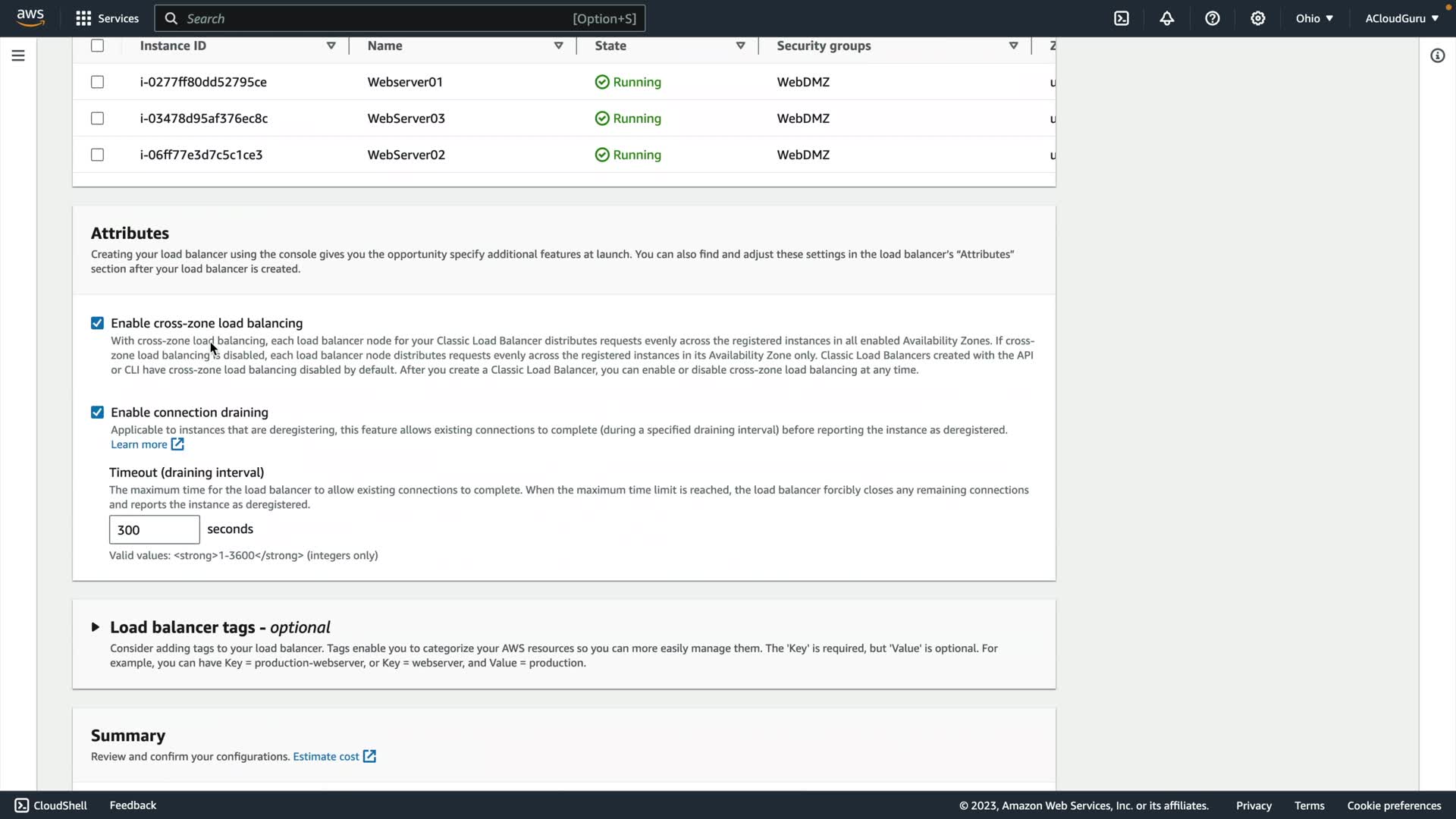The width and height of the screenshot is (1456, 819).
Task: Click the AWS logo home icon
Action: click(x=30, y=18)
